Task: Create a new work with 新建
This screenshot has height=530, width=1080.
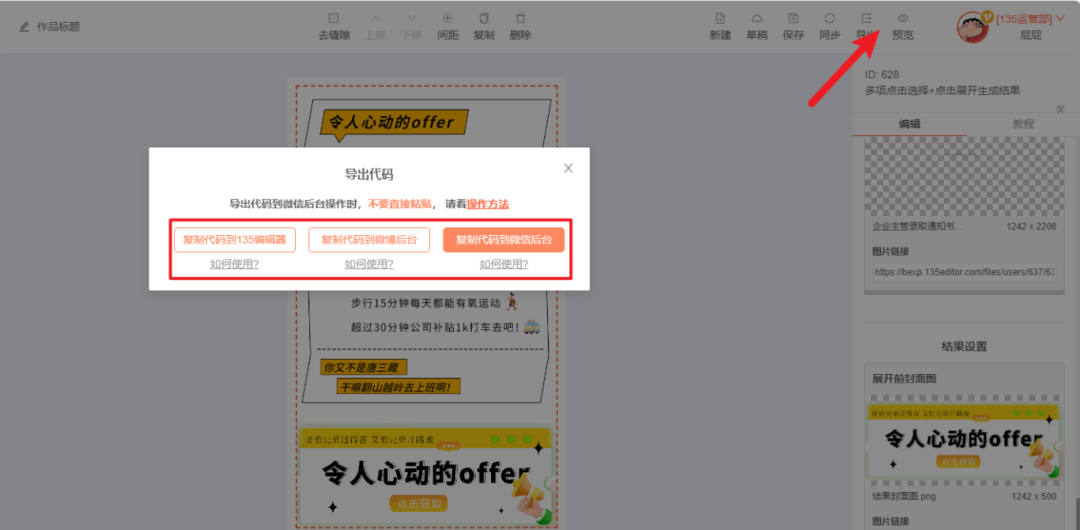Action: pyautogui.click(x=720, y=19)
